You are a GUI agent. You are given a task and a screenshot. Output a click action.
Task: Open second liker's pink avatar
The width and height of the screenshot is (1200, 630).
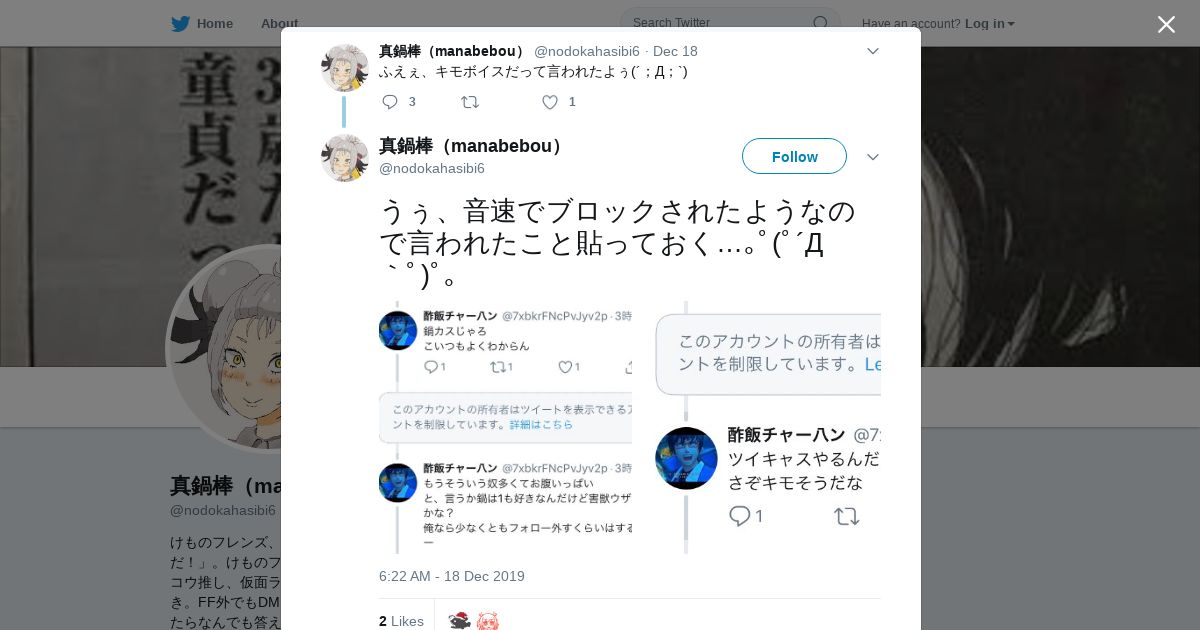(487, 621)
